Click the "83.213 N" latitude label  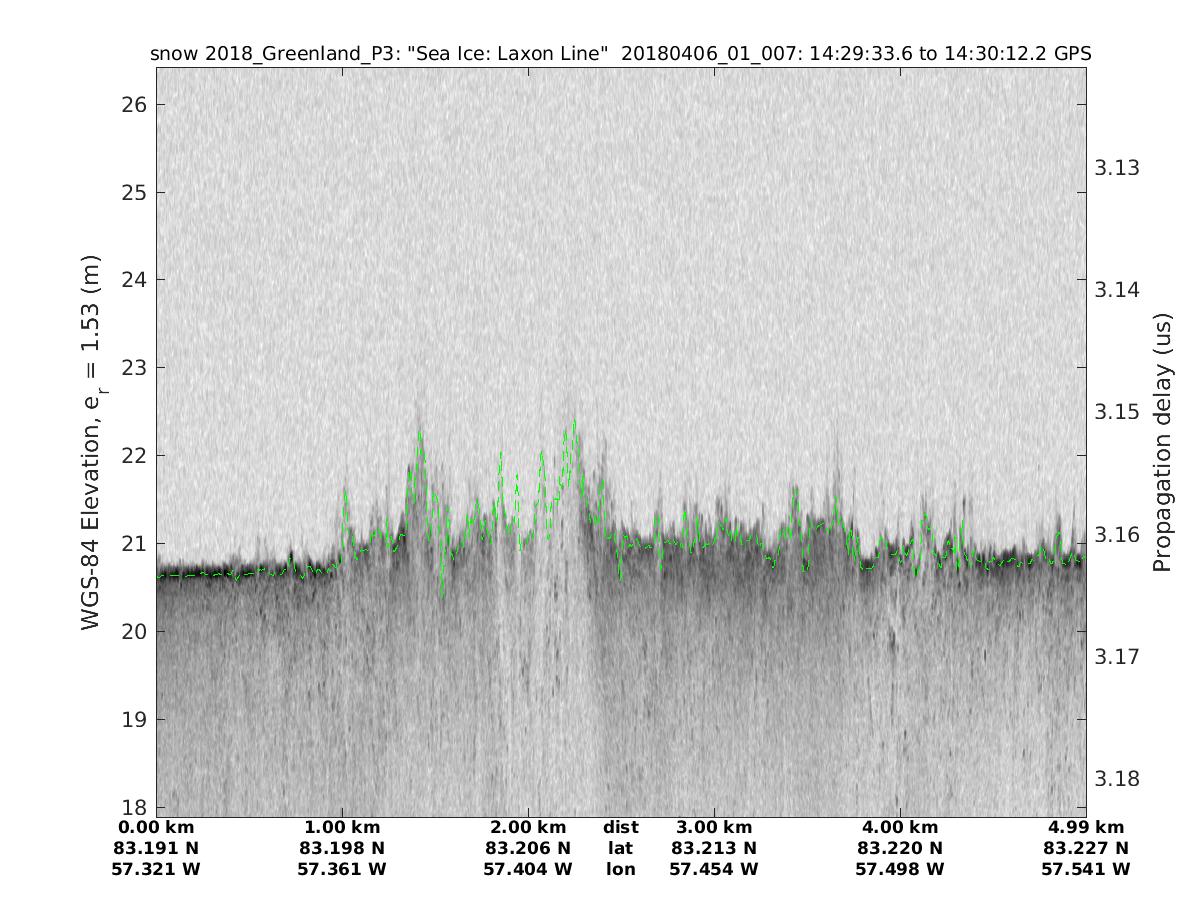pos(714,848)
